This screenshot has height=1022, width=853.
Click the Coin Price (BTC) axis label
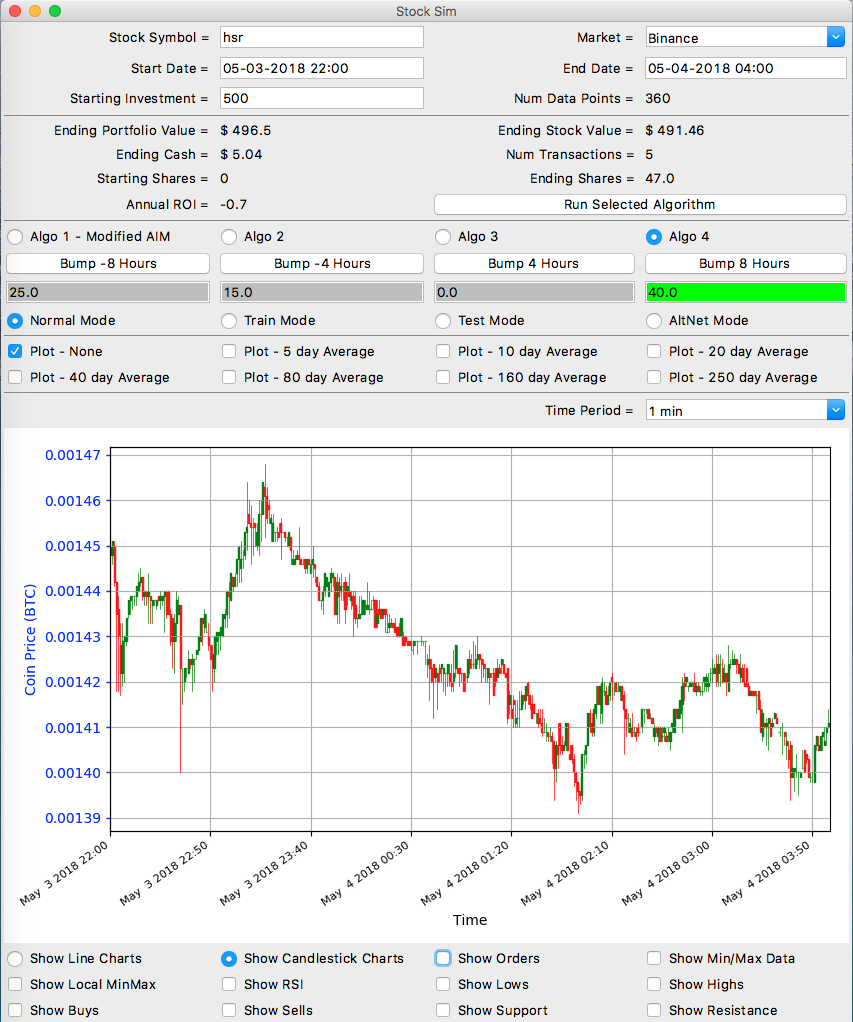tap(30, 639)
